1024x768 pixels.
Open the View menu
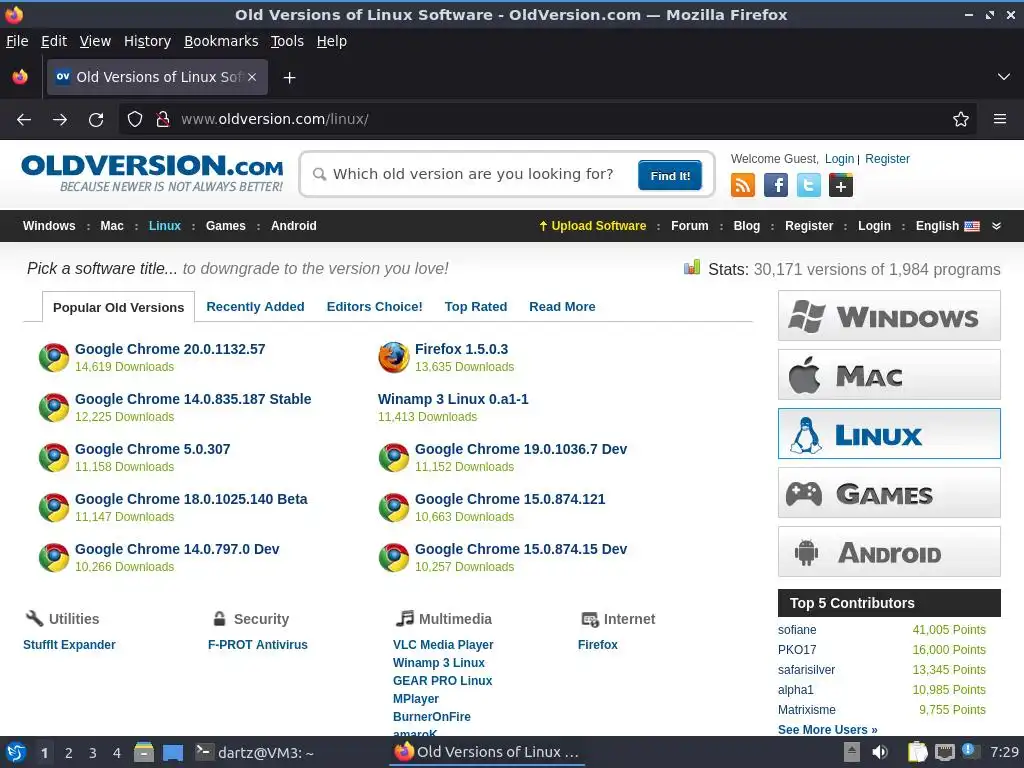[x=95, y=41]
